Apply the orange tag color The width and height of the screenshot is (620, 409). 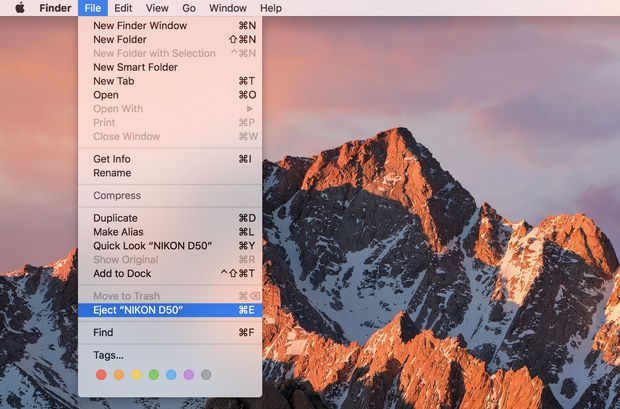[118, 375]
